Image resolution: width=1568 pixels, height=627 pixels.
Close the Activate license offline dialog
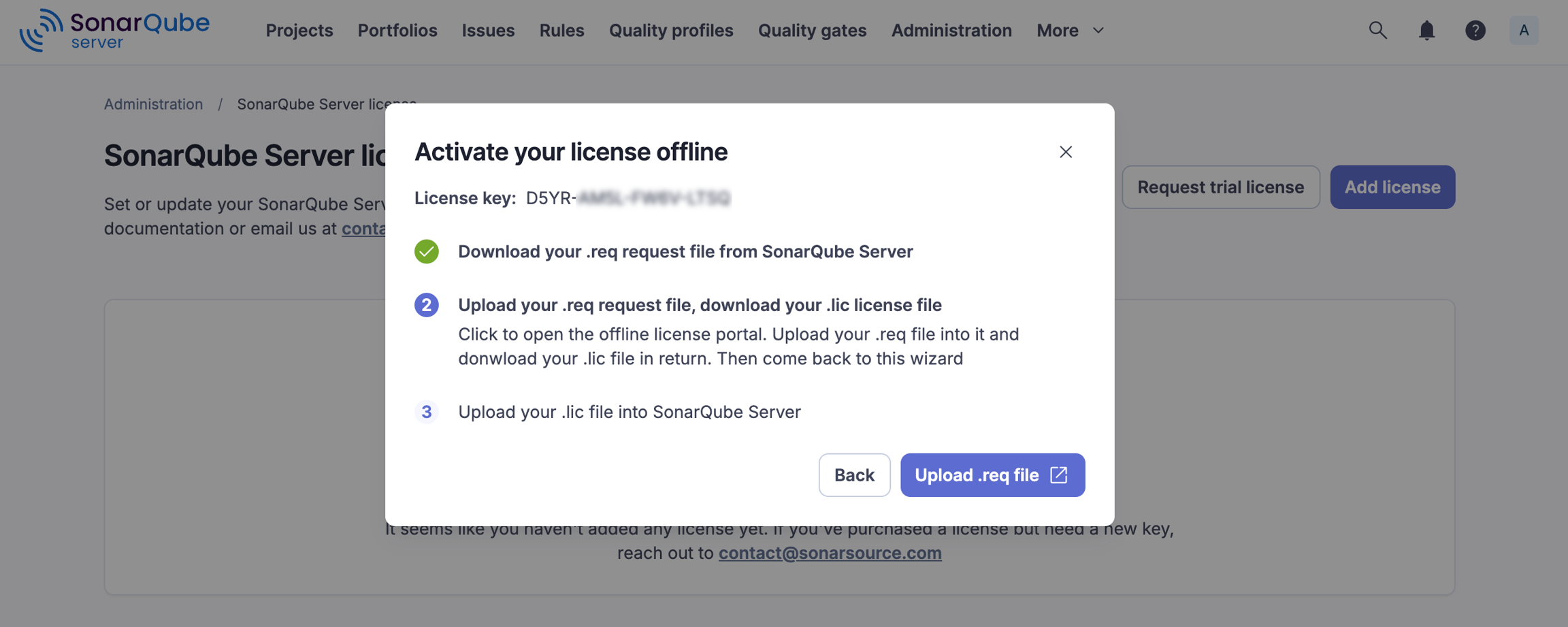(x=1066, y=152)
